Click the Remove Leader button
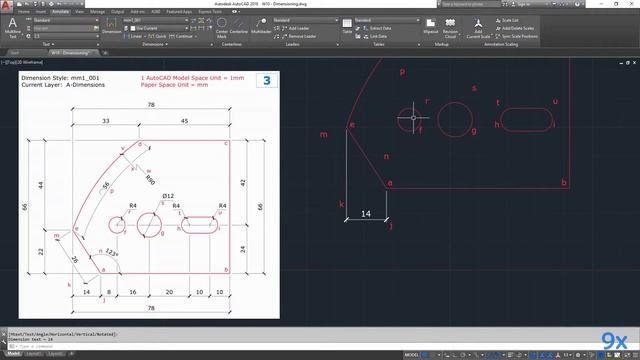This screenshot has height=360, width=640. [x=298, y=36]
